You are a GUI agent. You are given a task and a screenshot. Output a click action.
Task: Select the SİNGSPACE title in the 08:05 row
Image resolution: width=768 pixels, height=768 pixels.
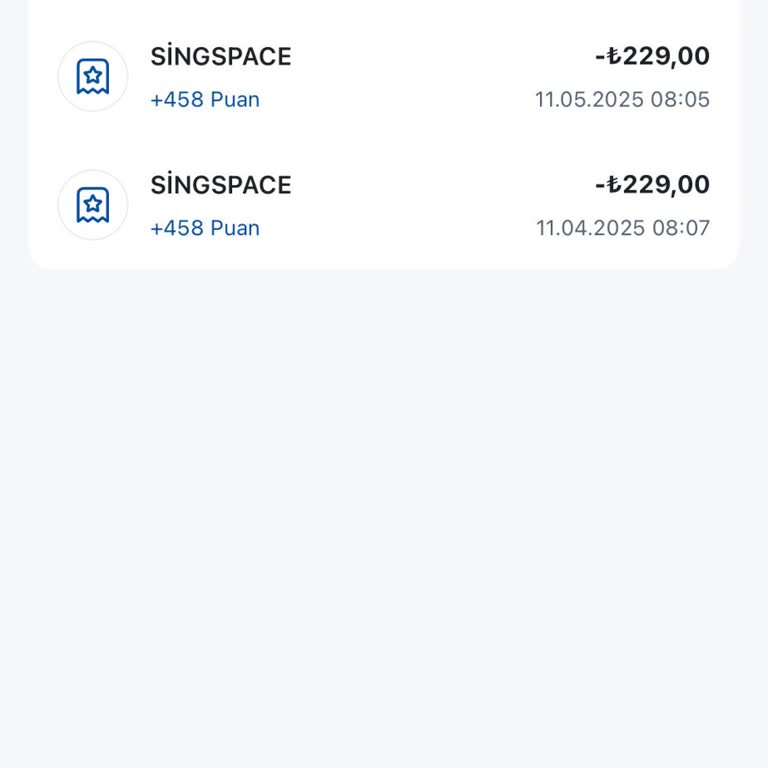click(221, 57)
